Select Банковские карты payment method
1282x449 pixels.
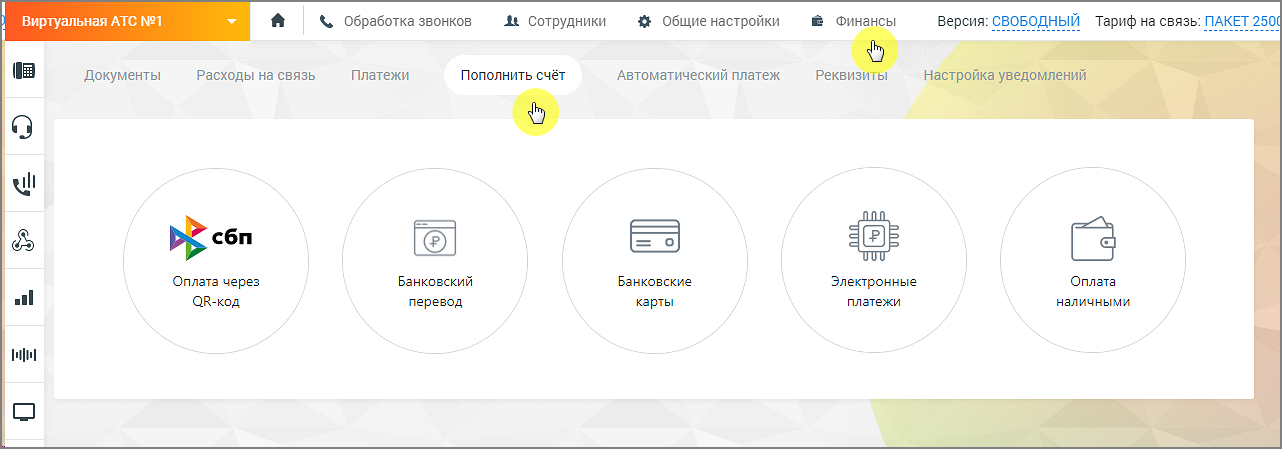tap(654, 260)
